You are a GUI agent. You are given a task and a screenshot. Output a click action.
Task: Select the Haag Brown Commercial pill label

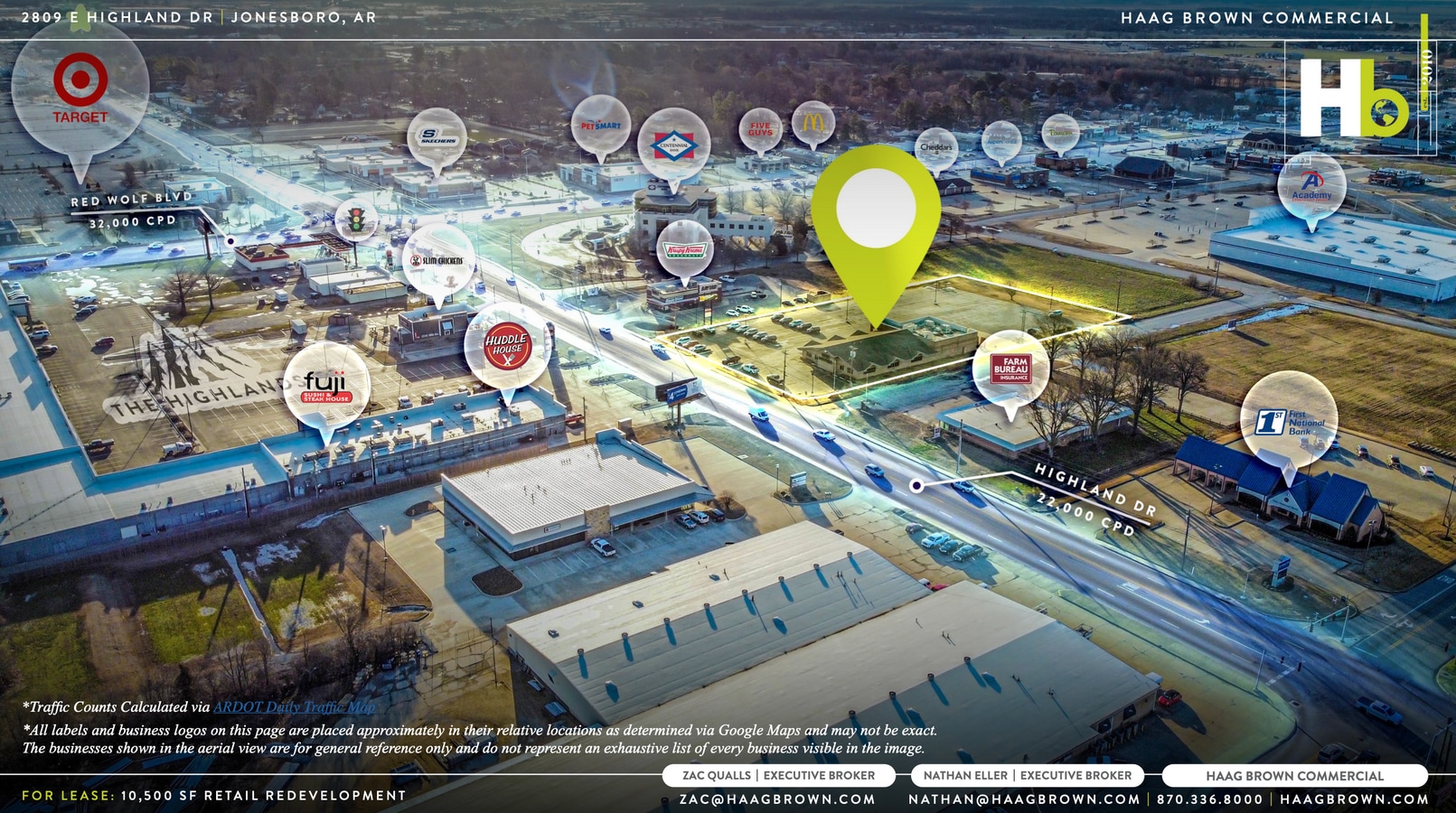1294,776
